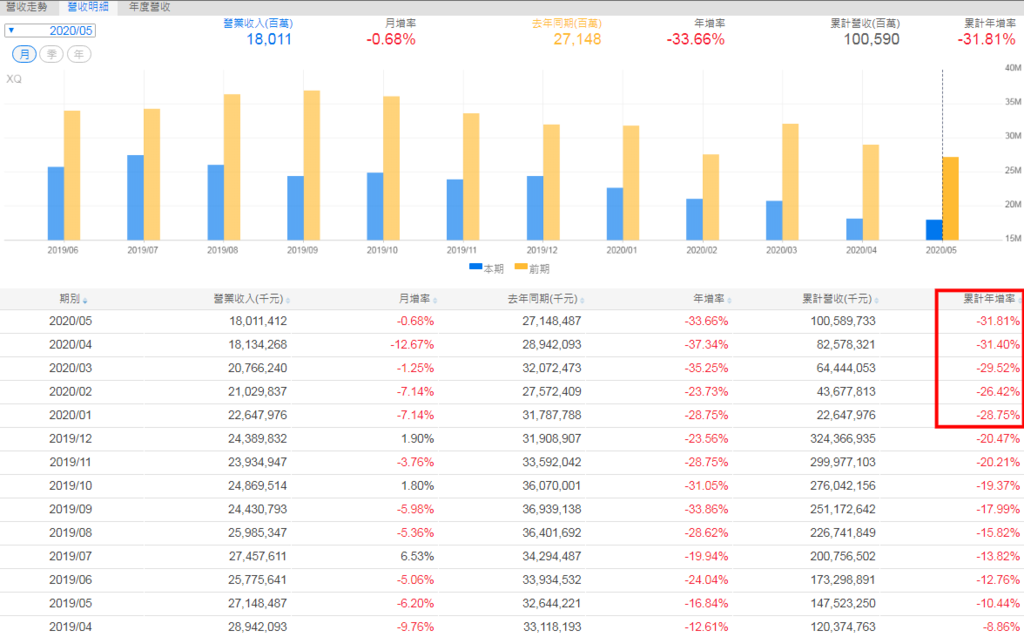Click the summary cumulative figure 100,590
The width and height of the screenshot is (1024, 637).
(871, 39)
